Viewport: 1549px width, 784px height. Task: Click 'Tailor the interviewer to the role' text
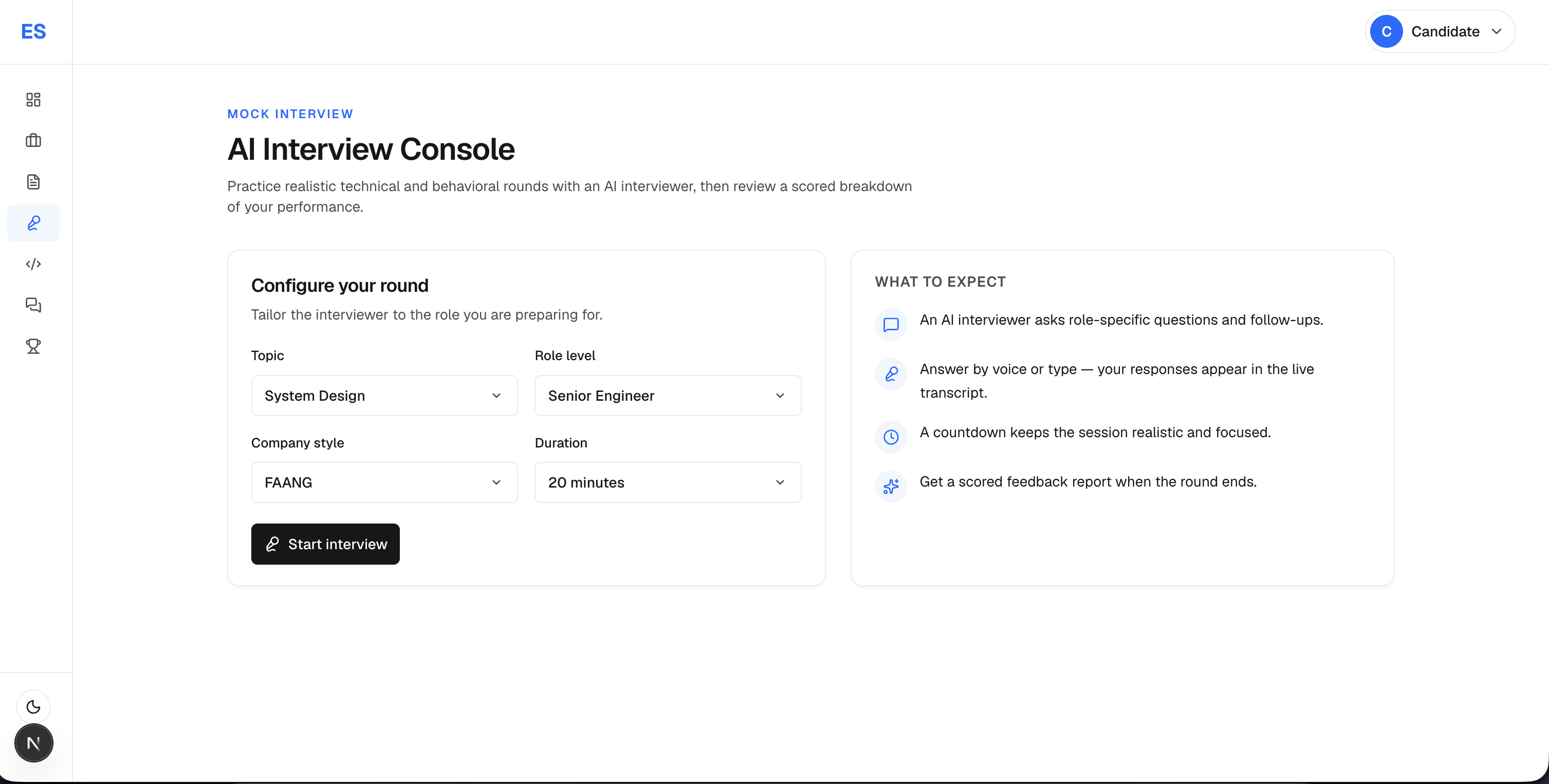click(x=427, y=315)
